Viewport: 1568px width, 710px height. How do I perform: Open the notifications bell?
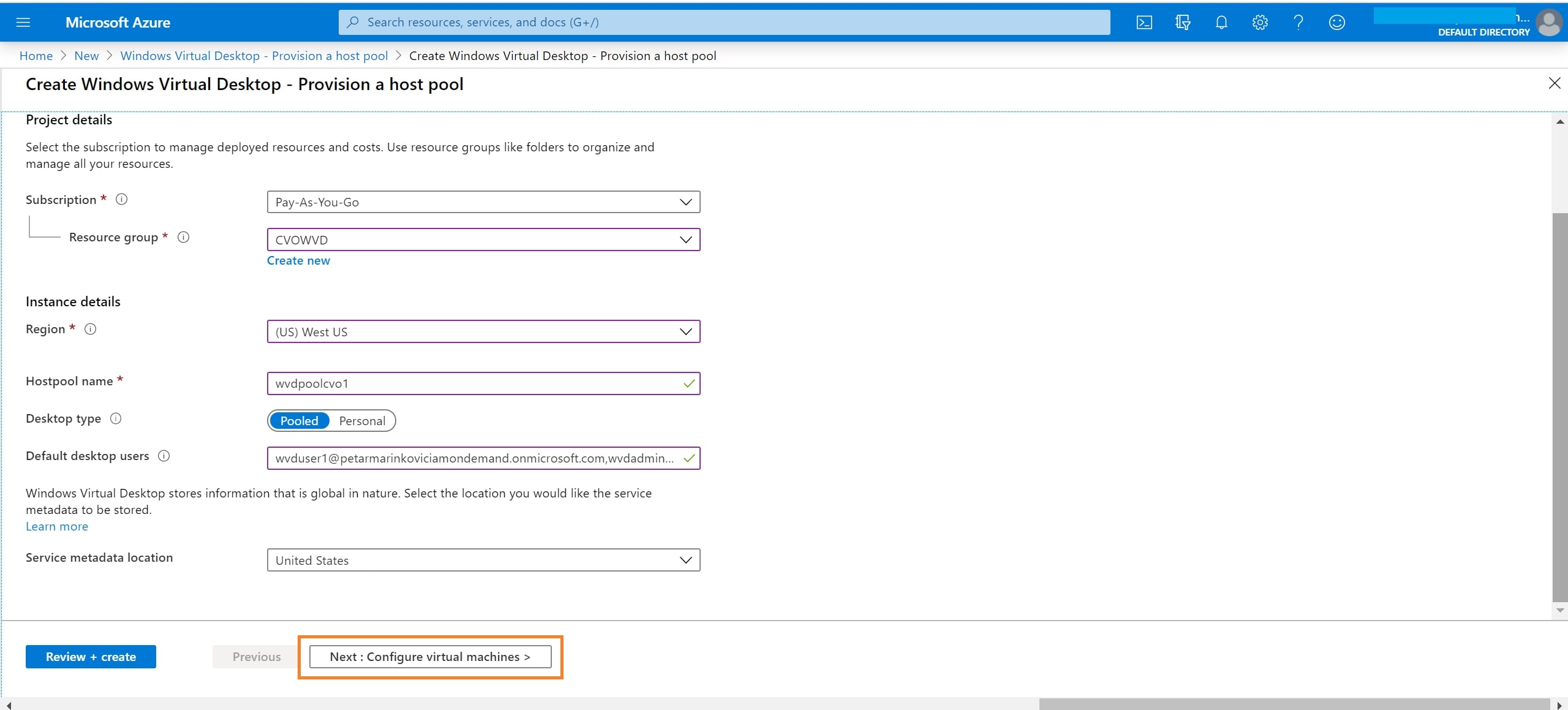click(1221, 23)
